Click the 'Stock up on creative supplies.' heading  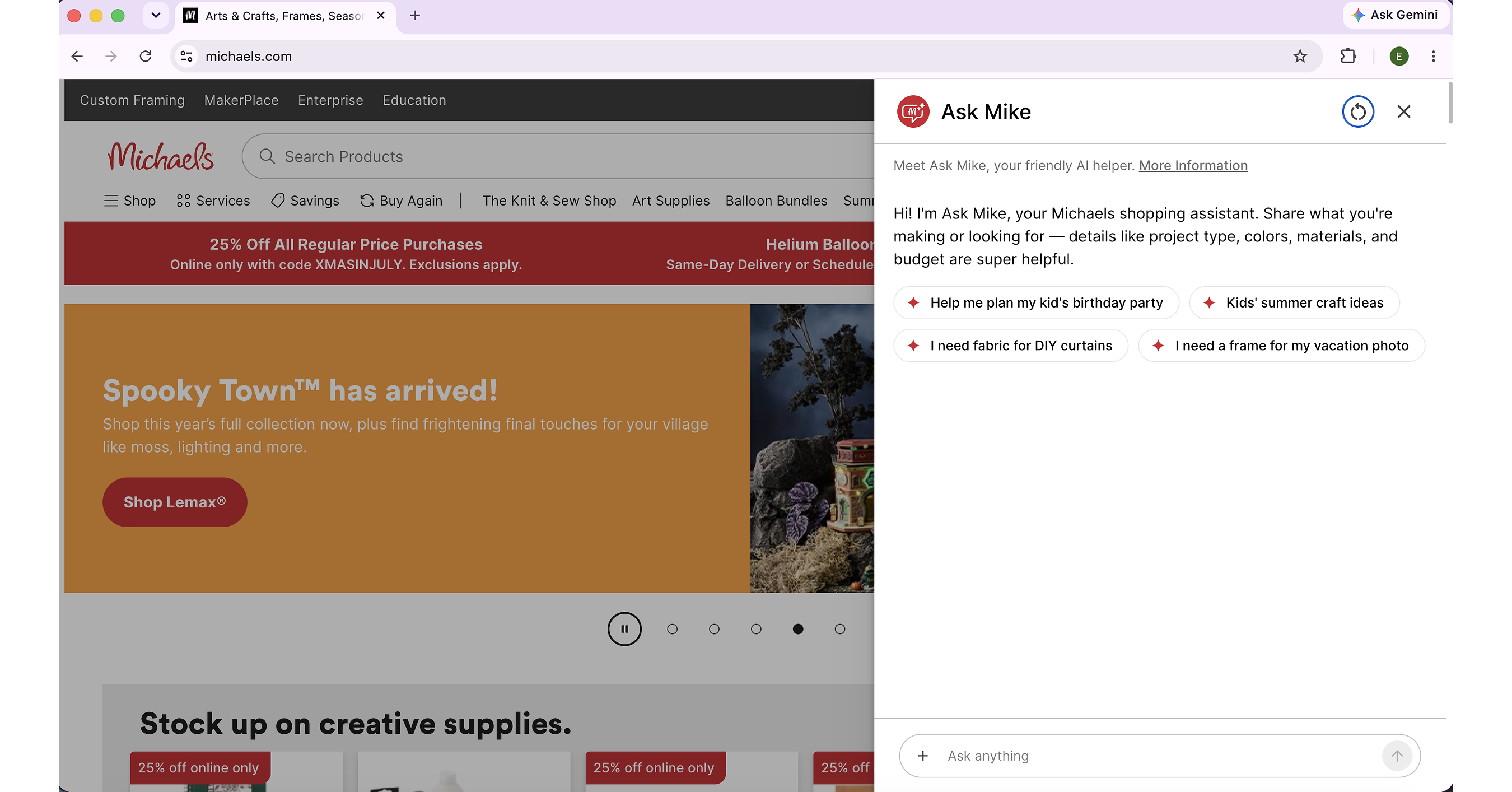356,723
